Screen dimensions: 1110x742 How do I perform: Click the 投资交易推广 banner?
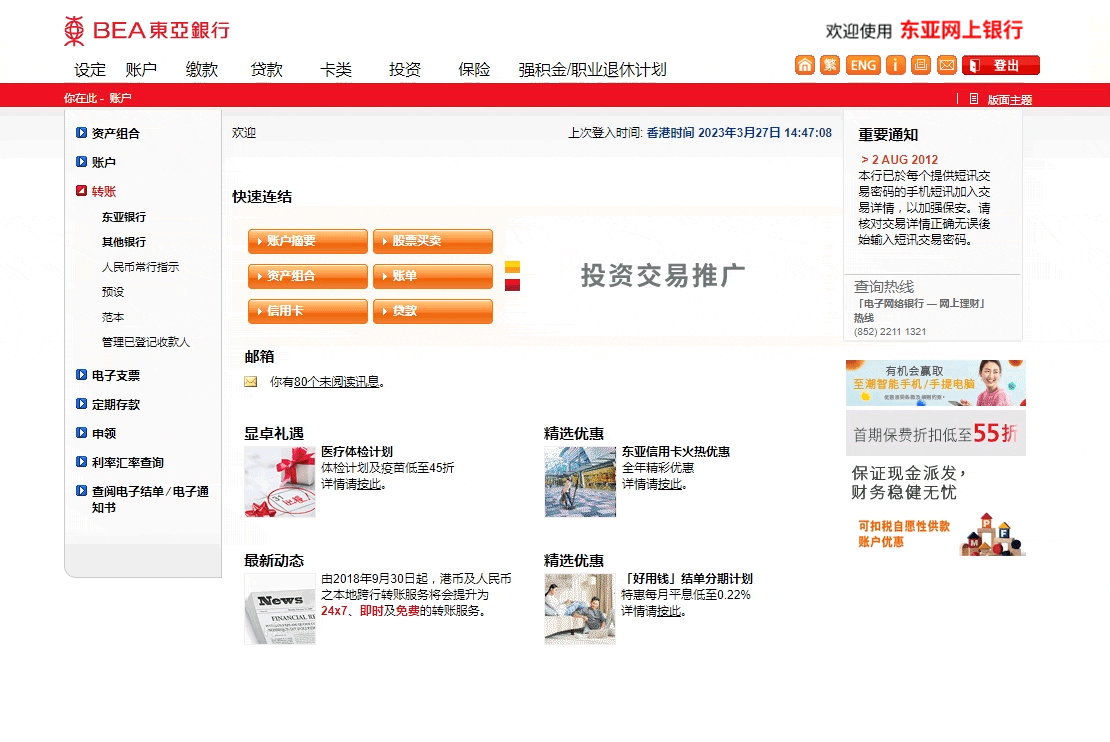(x=663, y=275)
